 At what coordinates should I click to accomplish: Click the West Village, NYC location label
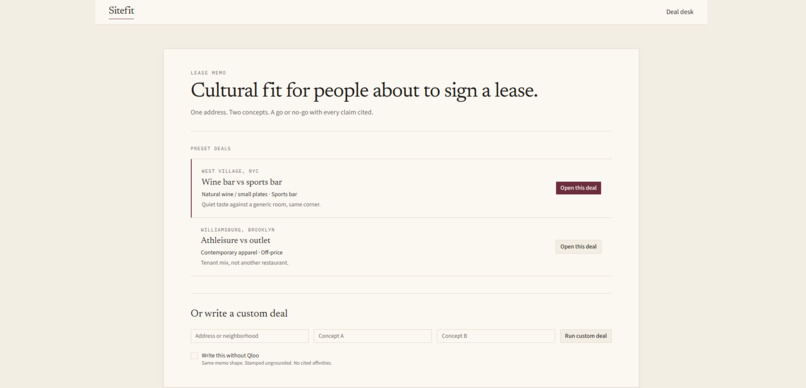[x=230, y=171]
